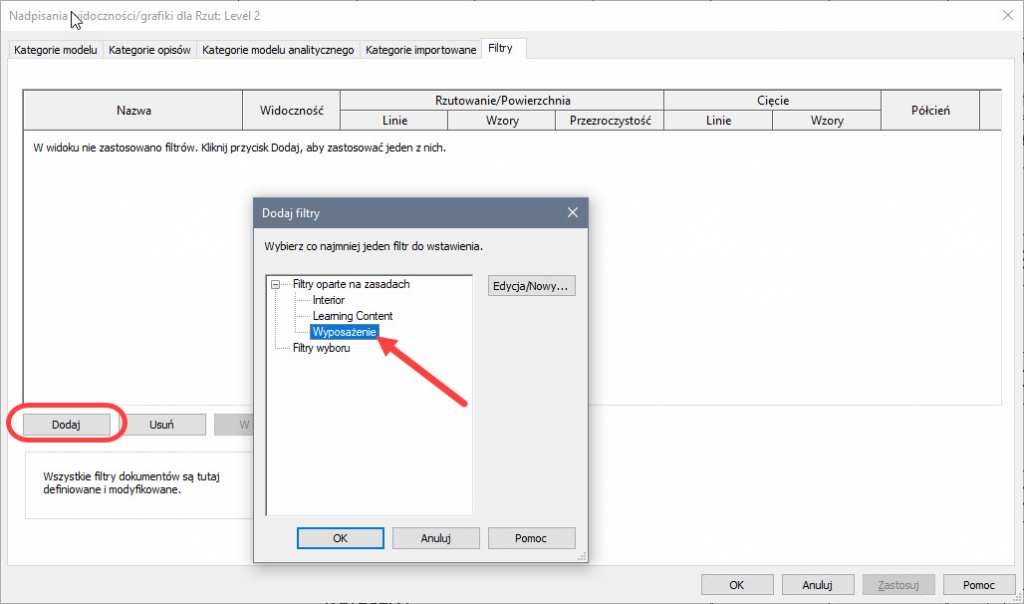Click the Dodaj button to add filter

point(66,424)
